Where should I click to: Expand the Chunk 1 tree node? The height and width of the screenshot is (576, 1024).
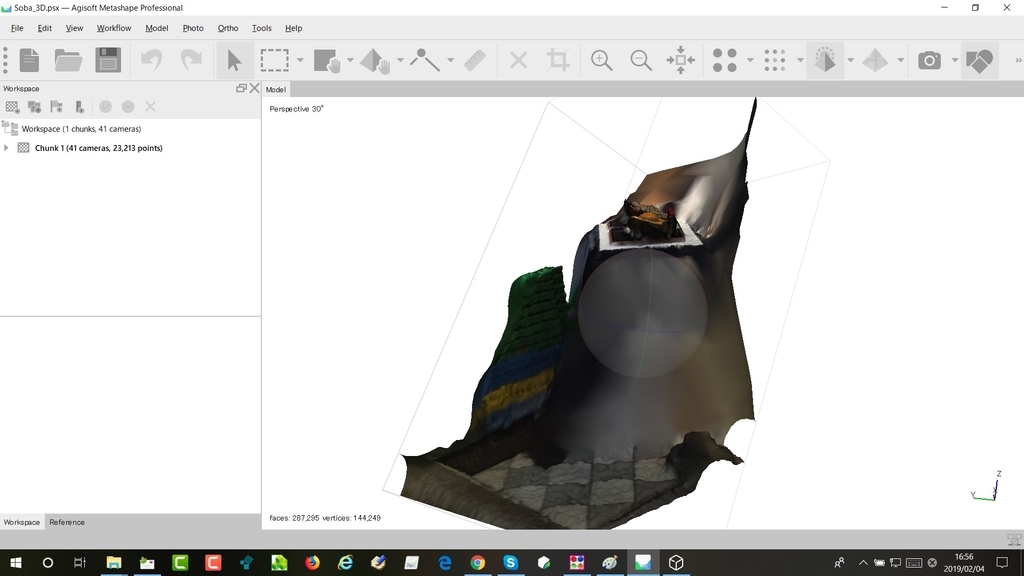[7, 148]
